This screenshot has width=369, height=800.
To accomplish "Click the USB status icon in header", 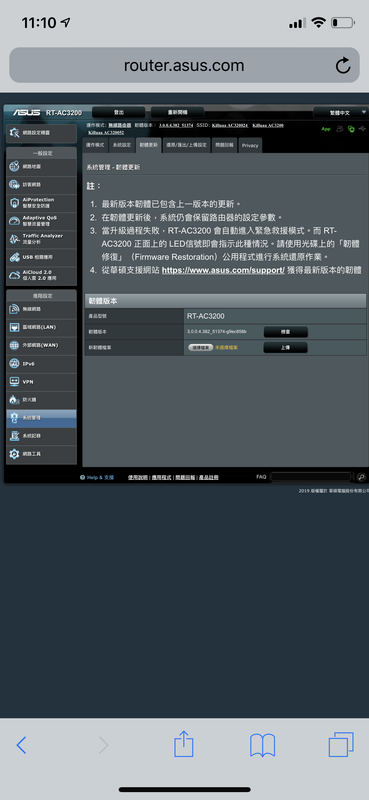I will tap(362, 129).
